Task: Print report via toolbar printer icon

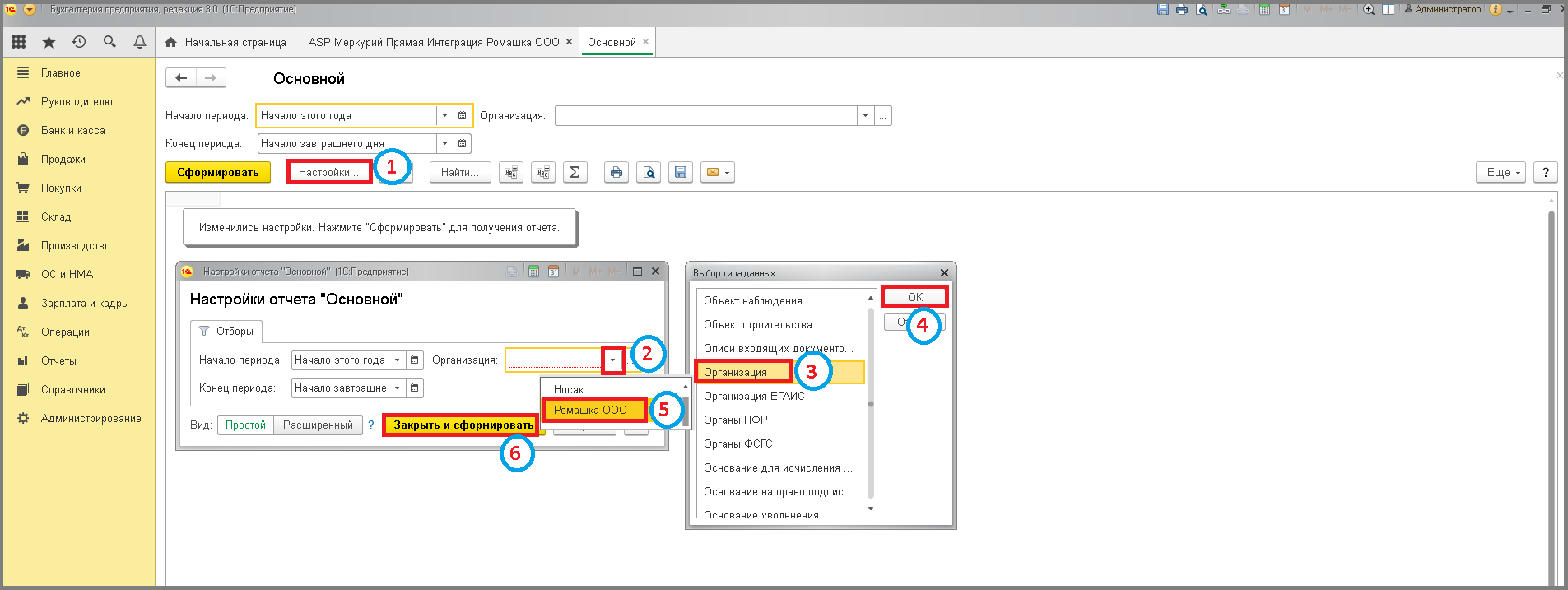Action: point(616,172)
